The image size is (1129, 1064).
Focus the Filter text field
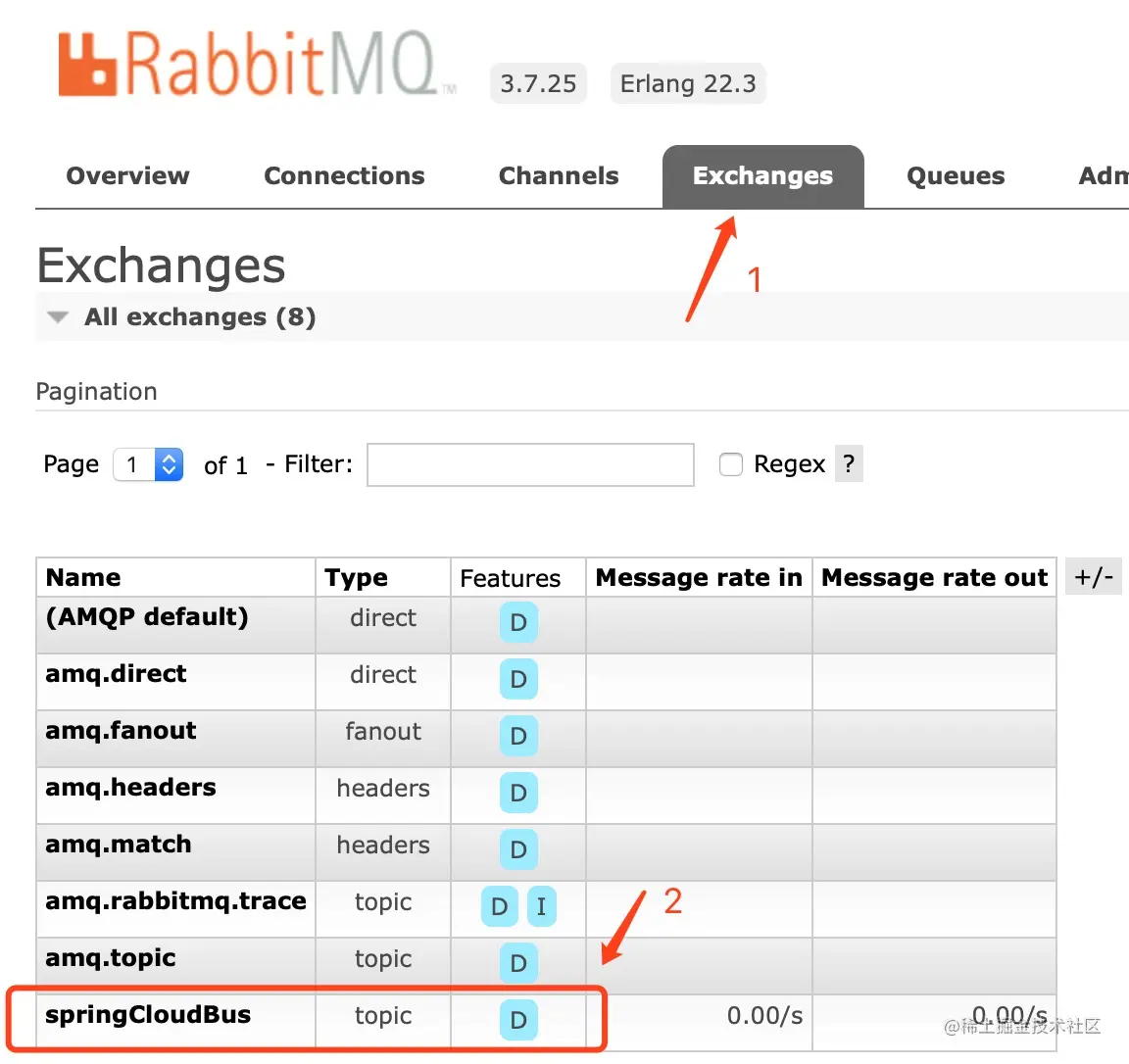click(x=530, y=465)
